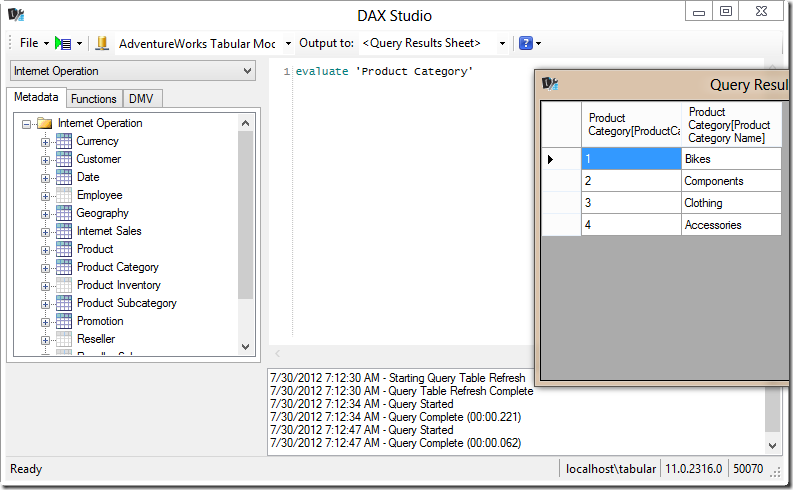Image resolution: width=793 pixels, height=490 pixels.
Task: Open the File menu
Action: [x=29, y=43]
